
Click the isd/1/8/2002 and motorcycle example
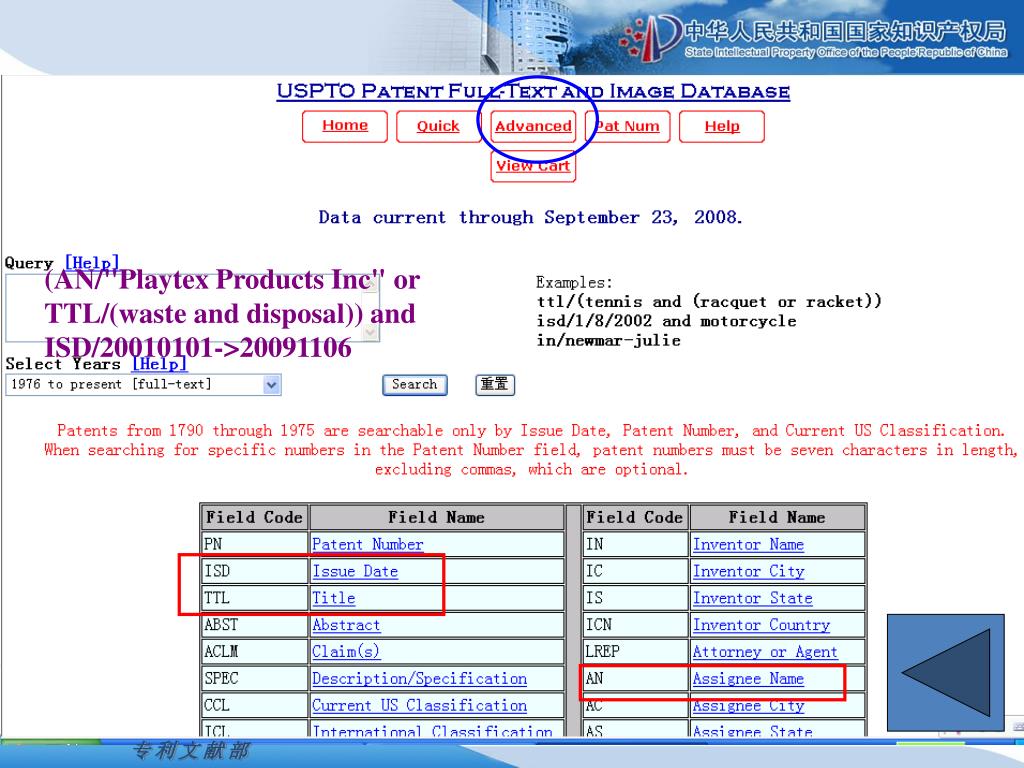[x=667, y=321]
